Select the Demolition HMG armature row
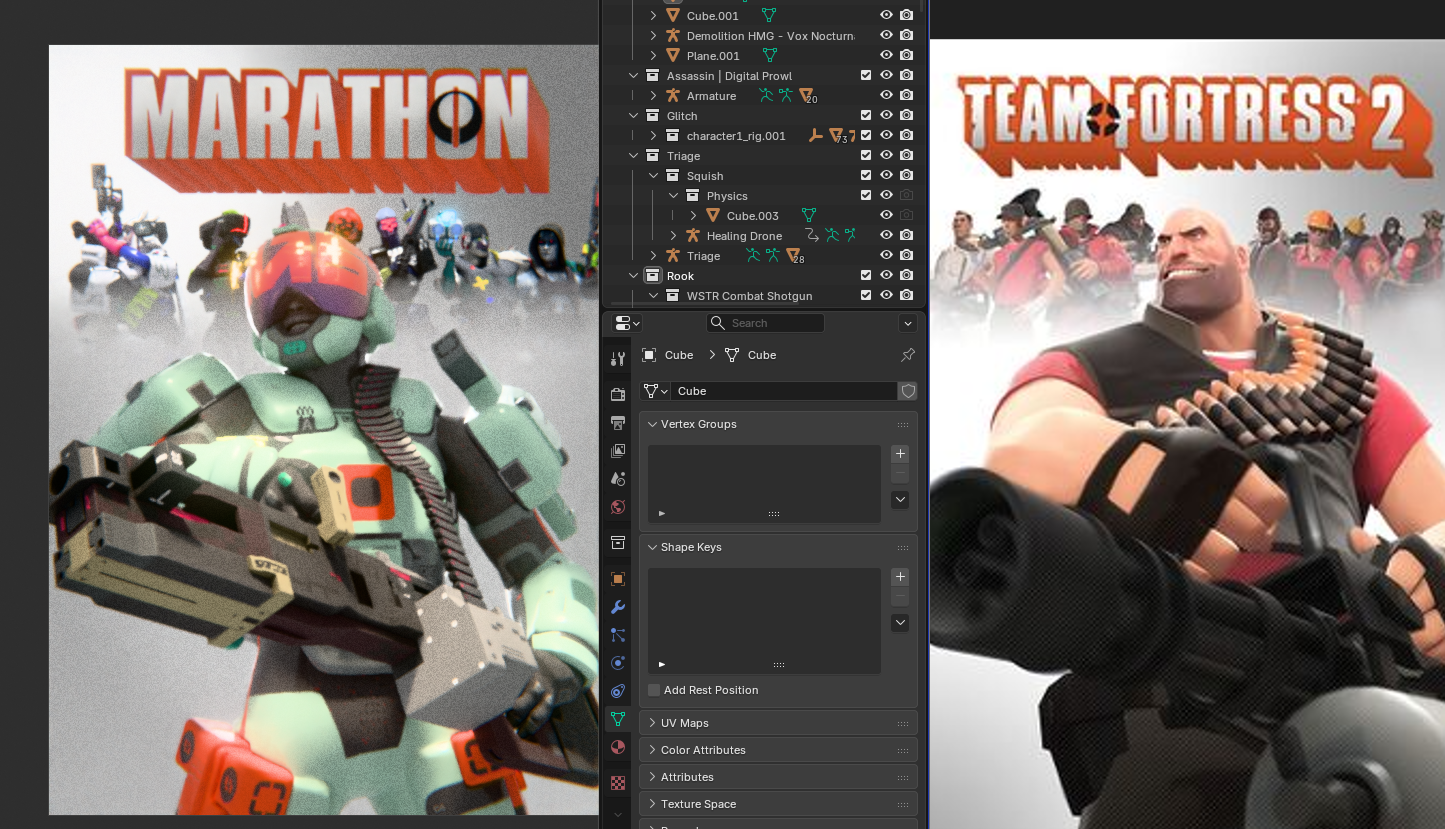Image resolution: width=1445 pixels, height=829 pixels. click(x=770, y=36)
